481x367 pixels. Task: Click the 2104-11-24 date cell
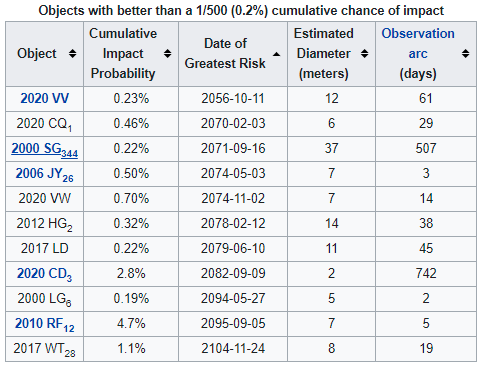point(233,349)
